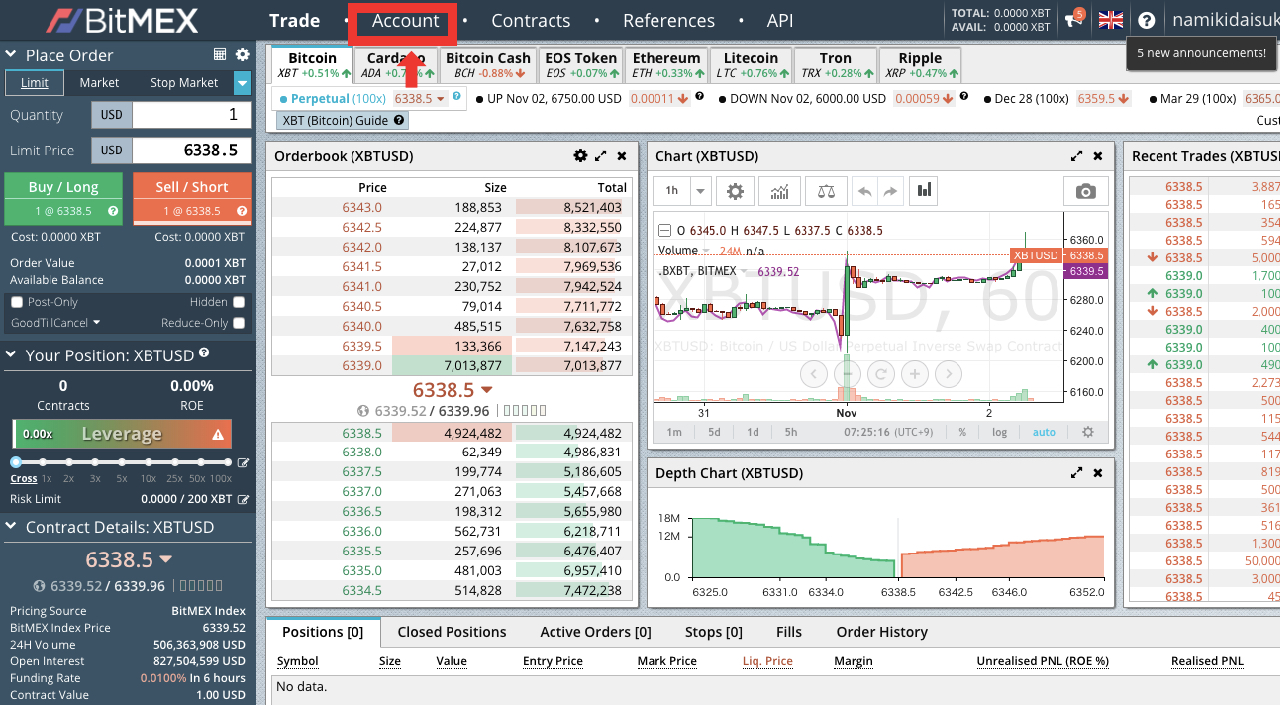Select the Ethereum instrument tab
This screenshot has height=705, width=1280.
(666, 65)
